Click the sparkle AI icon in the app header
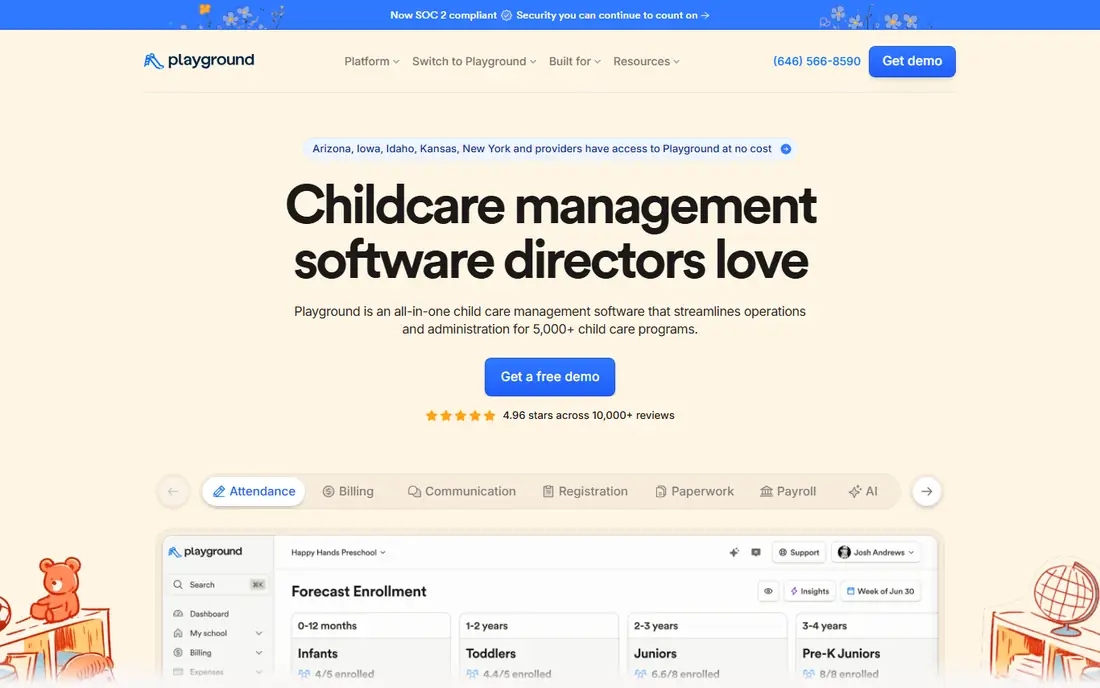 tap(734, 553)
